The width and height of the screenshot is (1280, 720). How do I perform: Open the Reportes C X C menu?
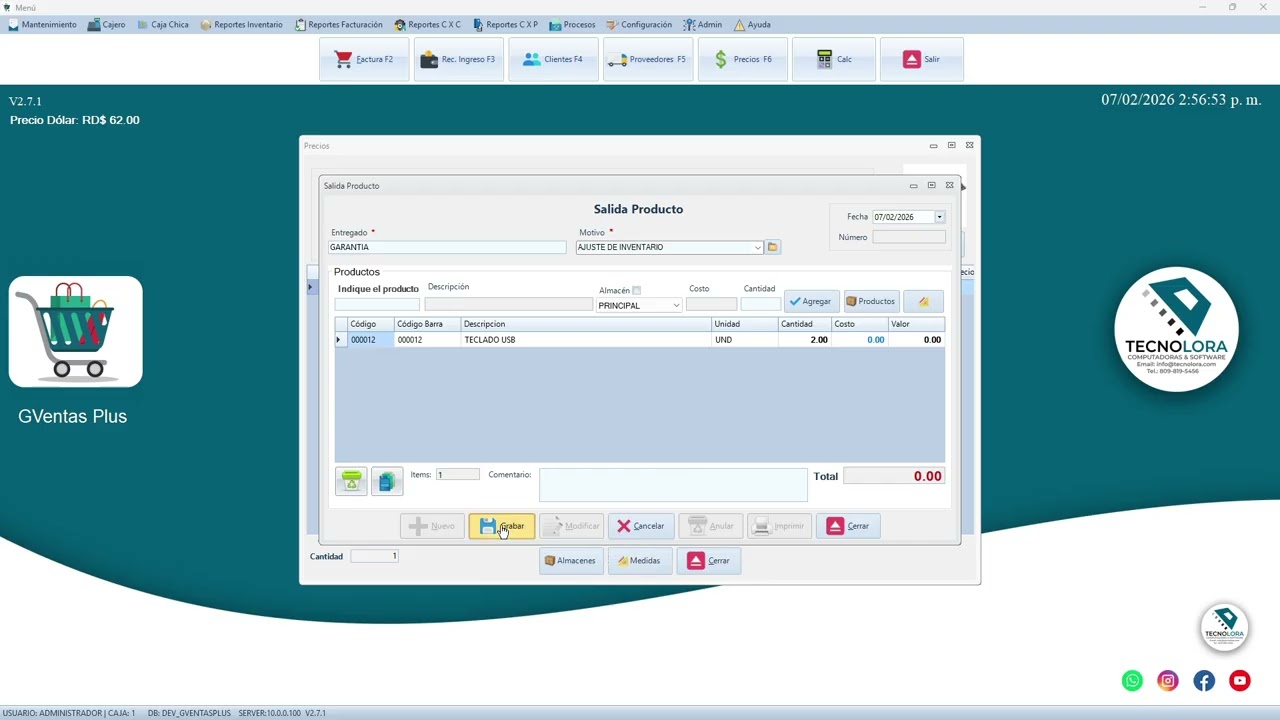click(428, 24)
